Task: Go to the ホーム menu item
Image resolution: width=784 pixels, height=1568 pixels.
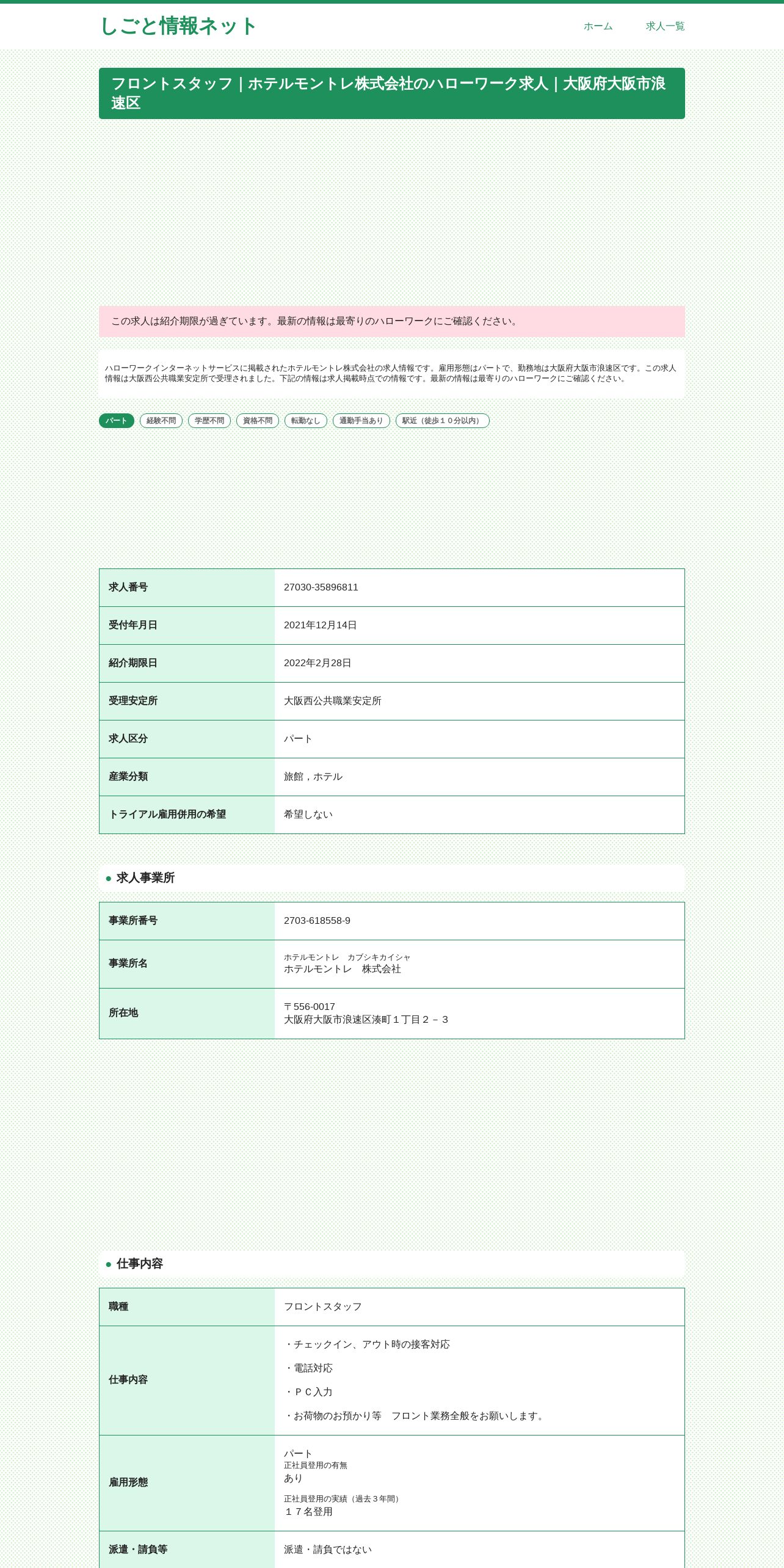Action: click(598, 26)
